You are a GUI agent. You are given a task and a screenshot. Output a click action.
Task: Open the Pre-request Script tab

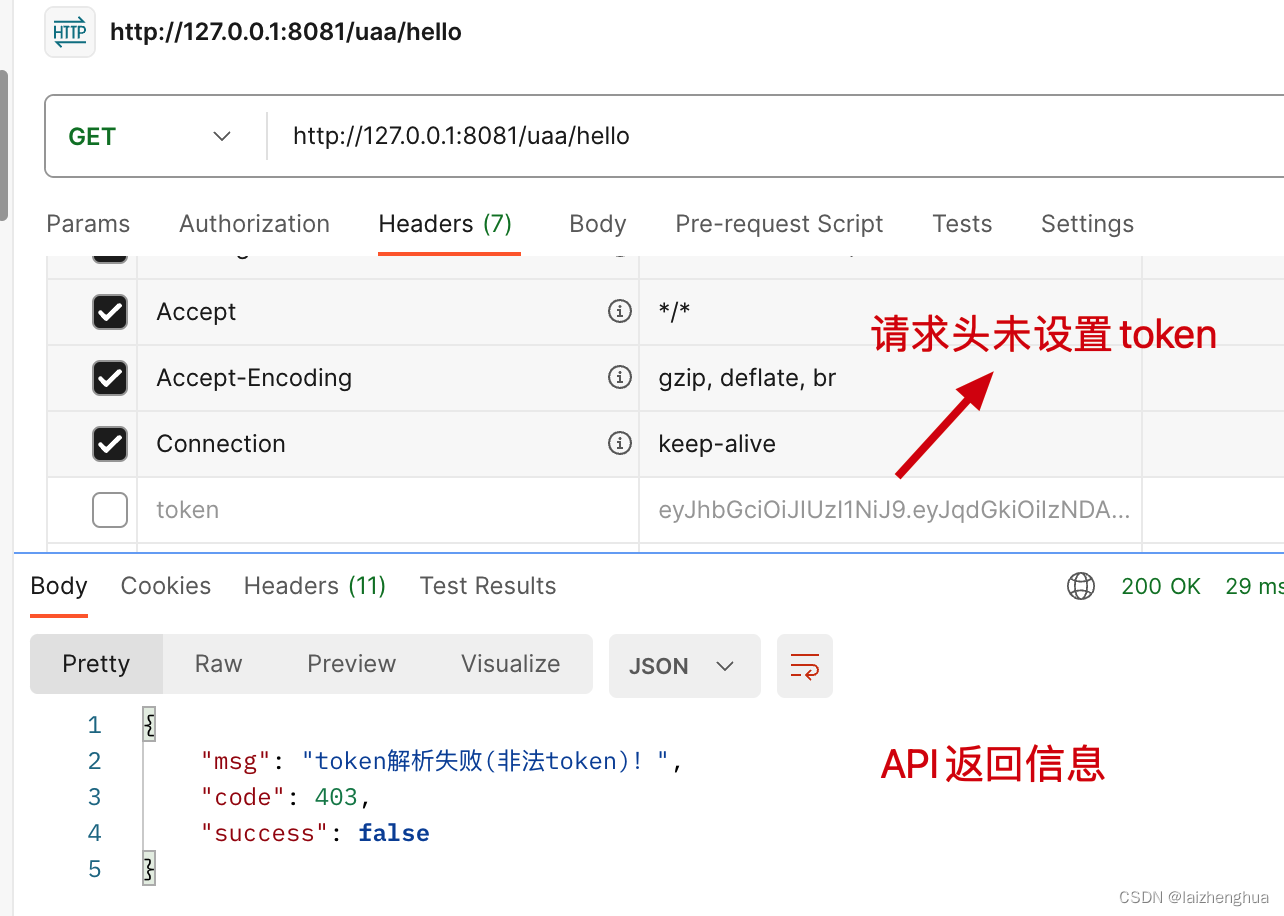click(x=779, y=224)
